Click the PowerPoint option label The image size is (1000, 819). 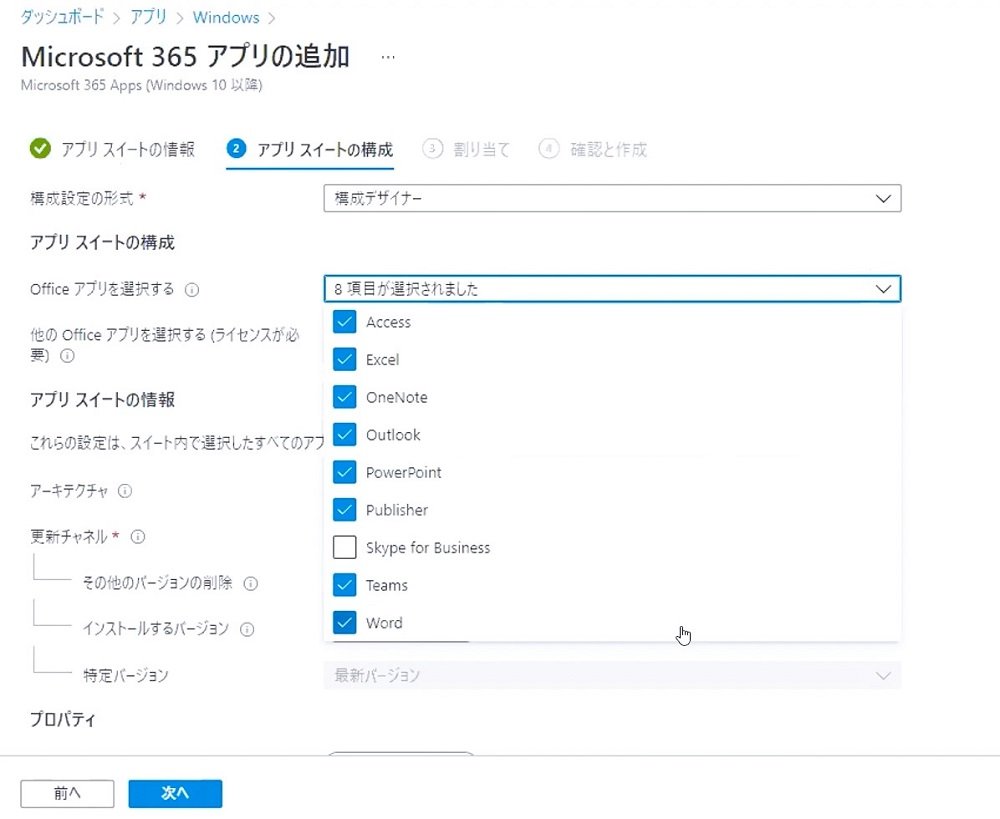[x=404, y=473]
